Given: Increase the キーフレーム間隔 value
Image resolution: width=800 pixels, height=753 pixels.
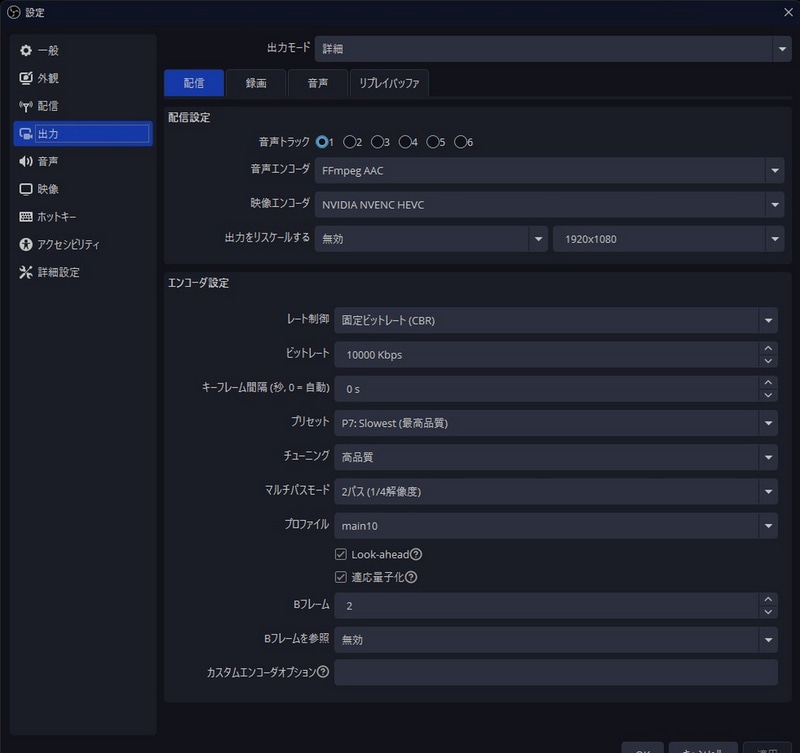Looking at the screenshot, I should [768, 382].
